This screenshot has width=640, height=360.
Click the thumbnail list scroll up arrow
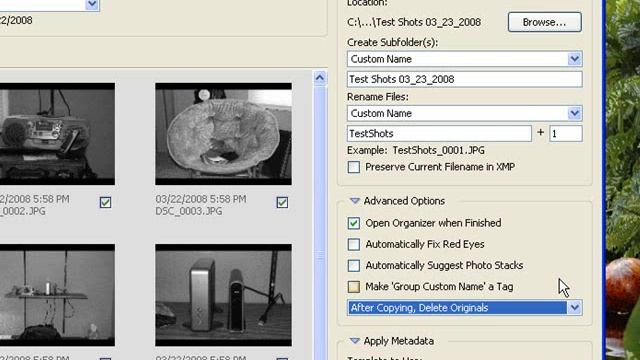point(320,78)
